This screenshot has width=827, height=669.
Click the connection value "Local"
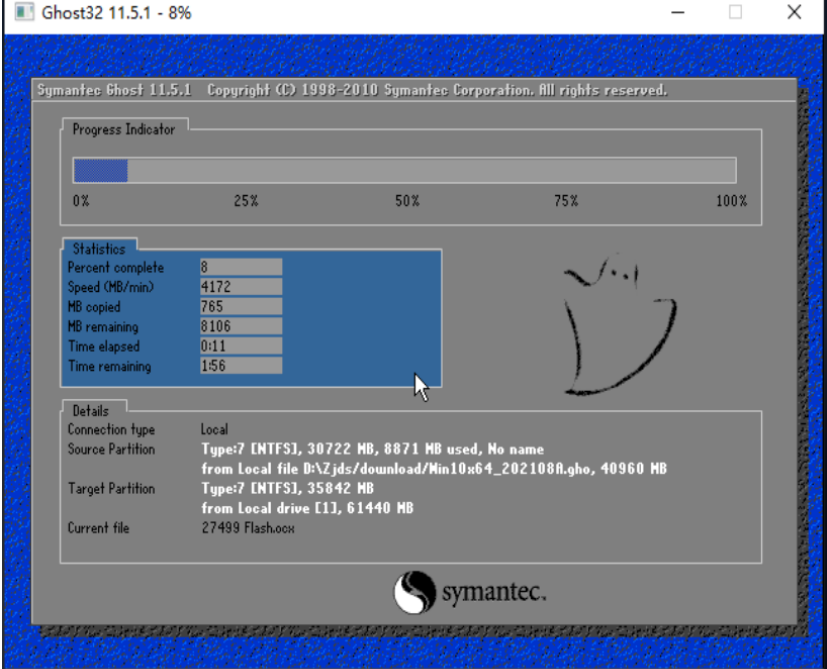214,429
